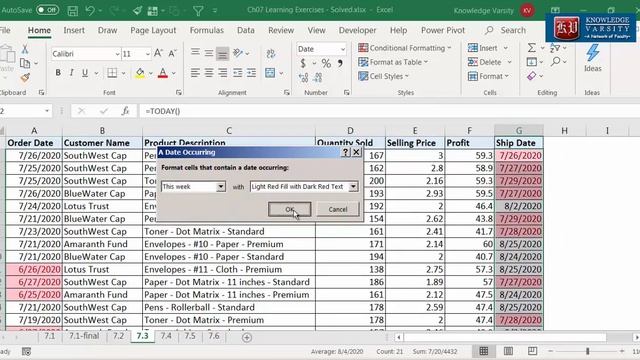The image size is (640, 360).
Task: Click the Sort & Filter icon
Action: point(555,48)
